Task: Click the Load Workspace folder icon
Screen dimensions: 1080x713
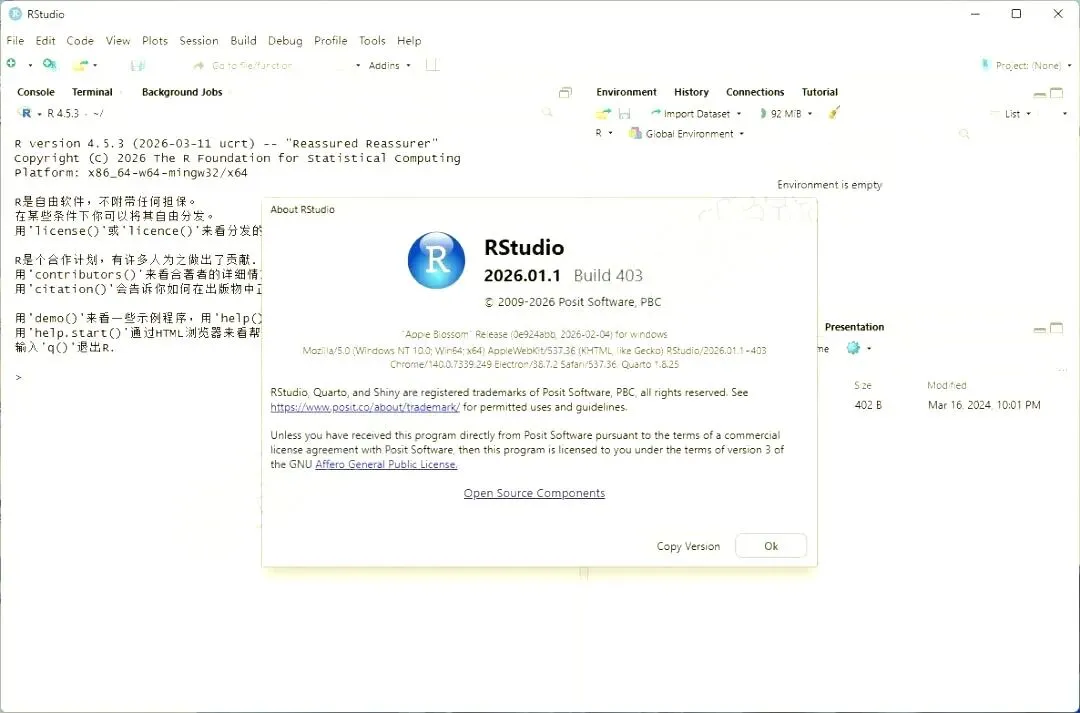Action: coord(604,113)
